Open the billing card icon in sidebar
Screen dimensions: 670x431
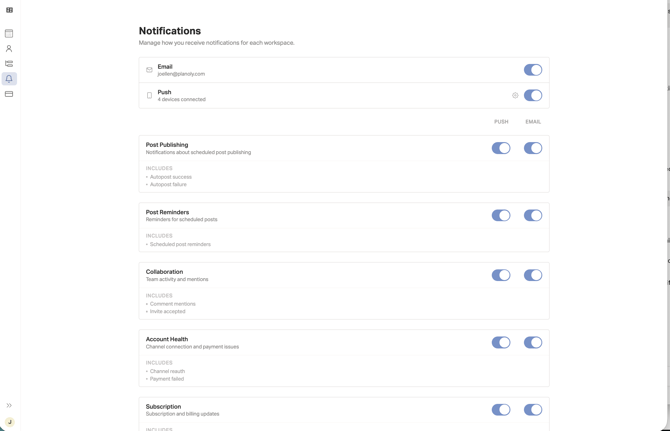click(x=9, y=94)
